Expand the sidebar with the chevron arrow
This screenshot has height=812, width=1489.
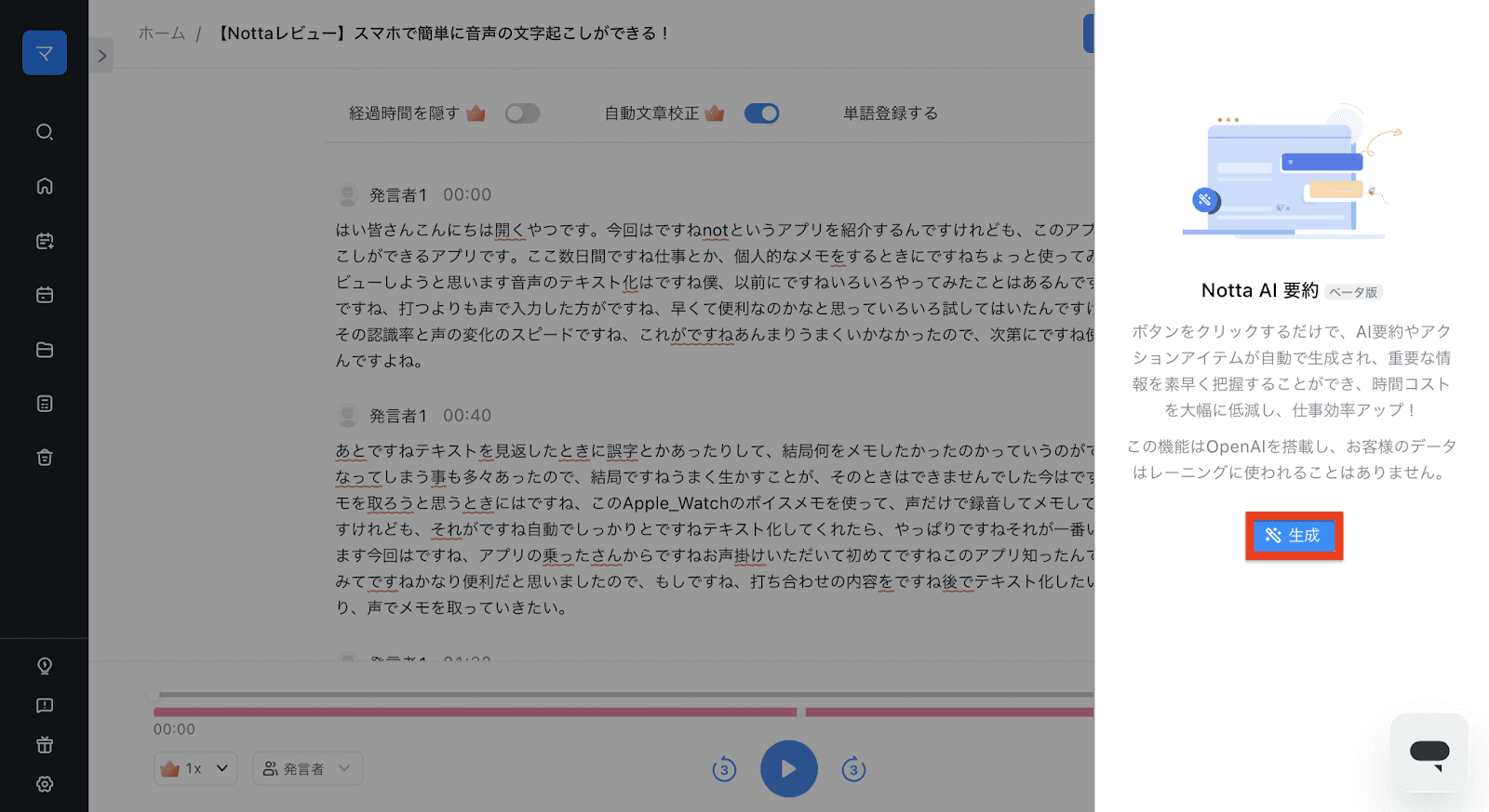101,56
